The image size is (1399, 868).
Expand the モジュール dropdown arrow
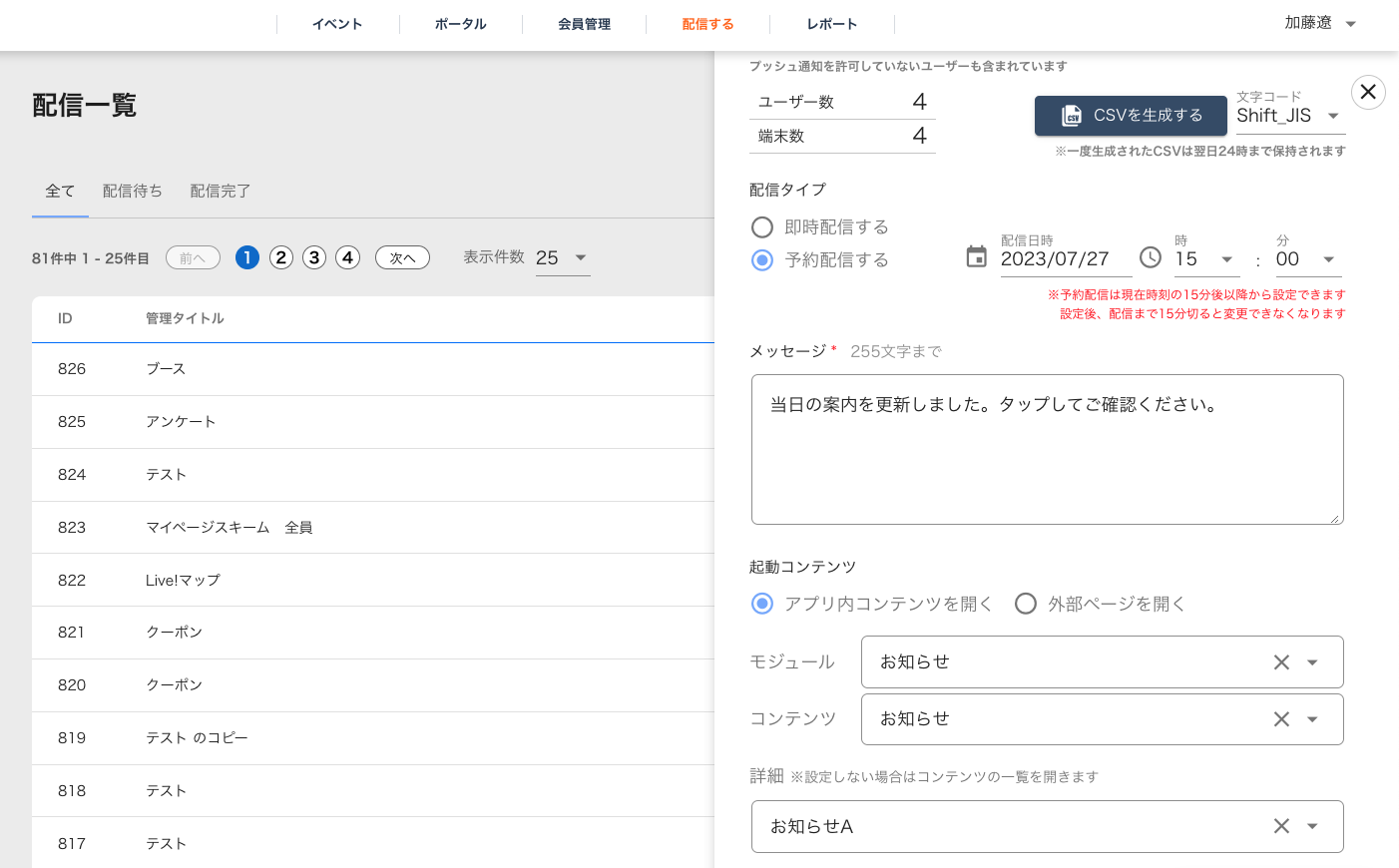point(1312,662)
